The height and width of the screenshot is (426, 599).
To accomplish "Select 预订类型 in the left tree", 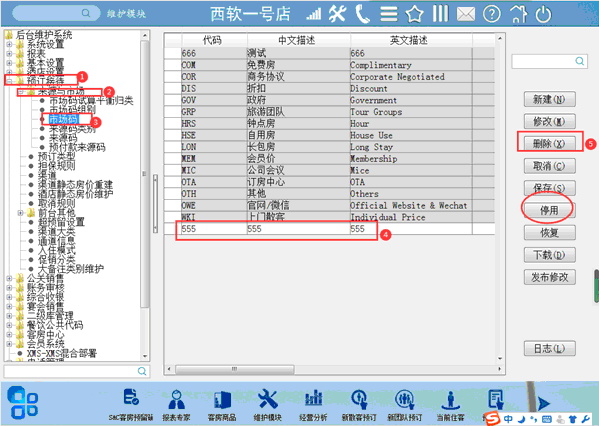I will tap(57, 156).
